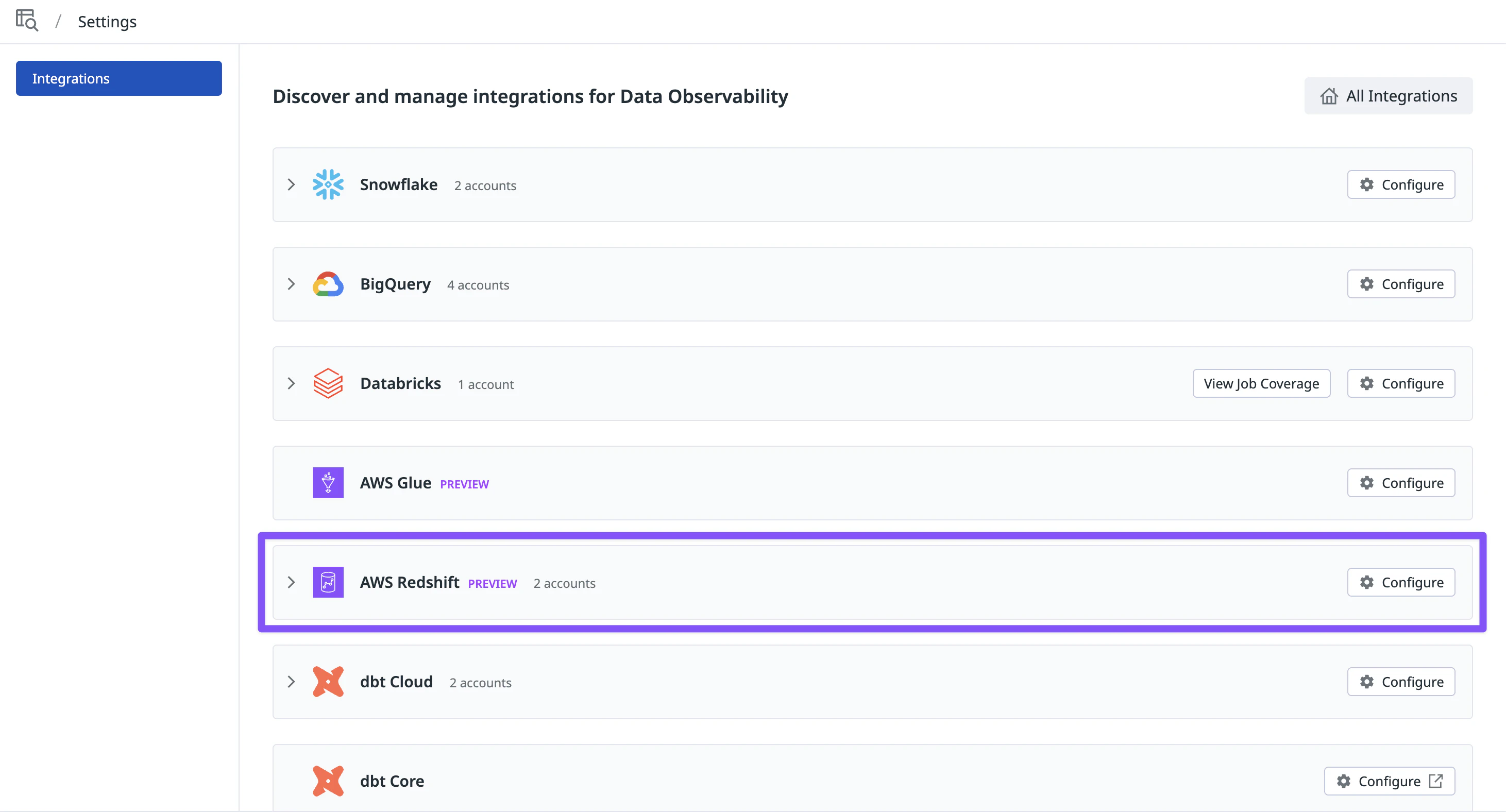Click the Databricks stacked layers logo

click(327, 383)
